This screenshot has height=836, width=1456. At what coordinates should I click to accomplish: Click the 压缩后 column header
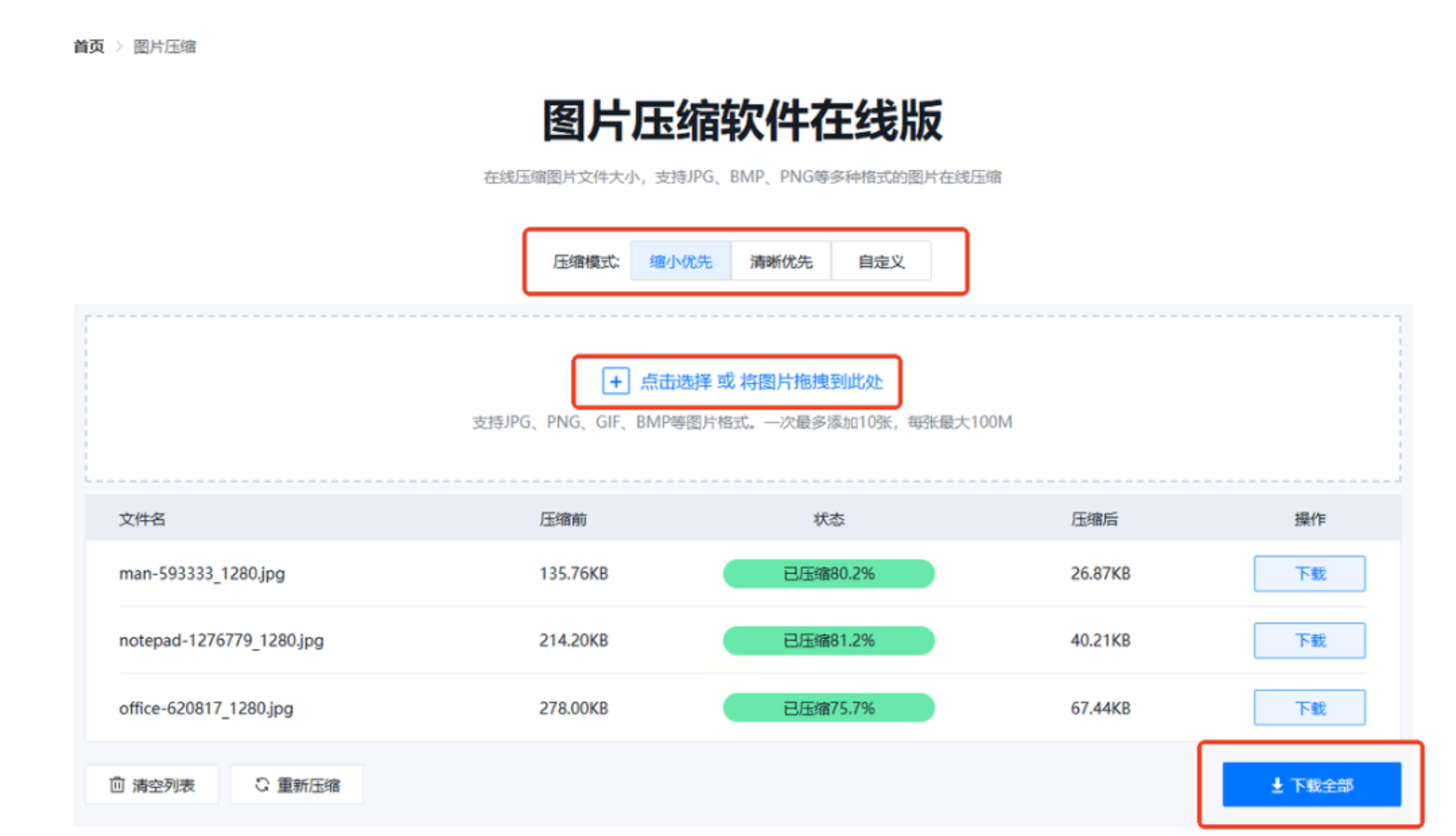point(1094,519)
